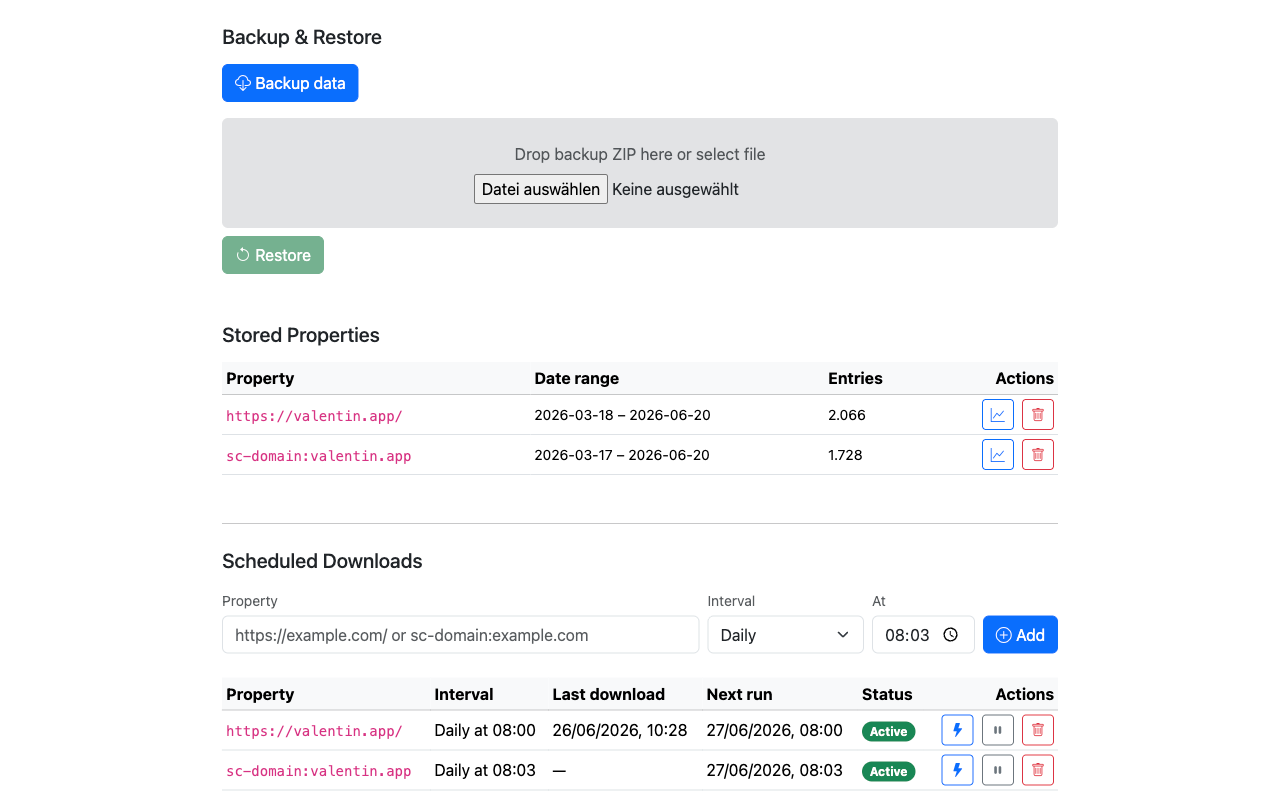Open the Interval dropdown set to Daily
Image resolution: width=1280 pixels, height=800 pixels.
click(x=785, y=635)
